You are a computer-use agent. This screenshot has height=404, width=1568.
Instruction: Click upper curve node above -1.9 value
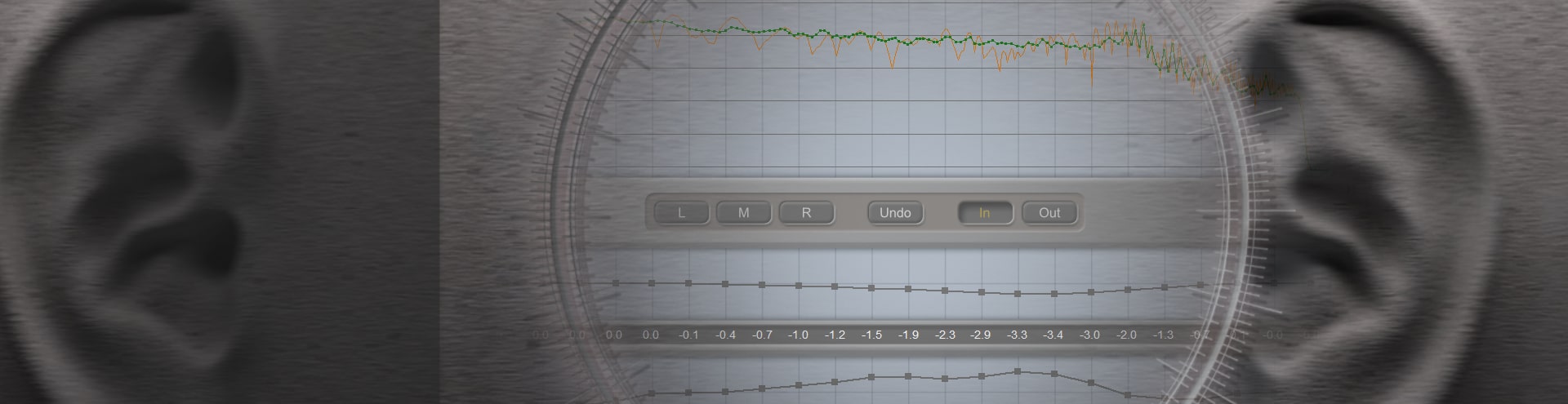tap(908, 289)
